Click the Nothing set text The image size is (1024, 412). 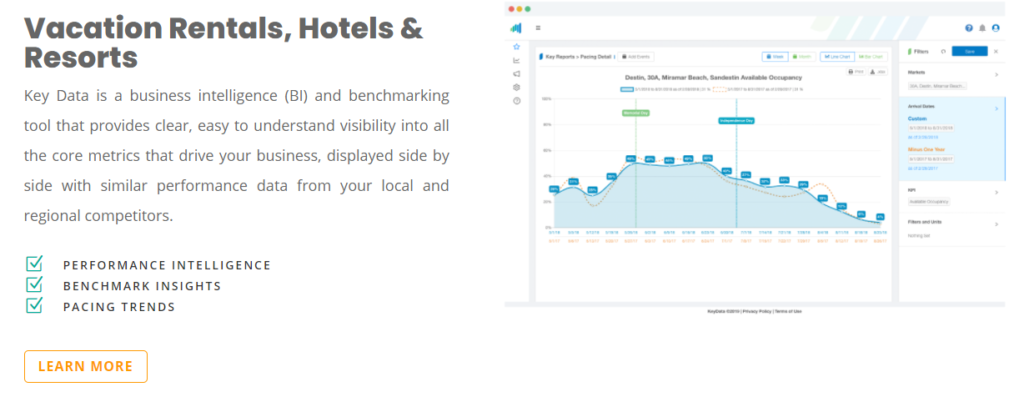(919, 235)
